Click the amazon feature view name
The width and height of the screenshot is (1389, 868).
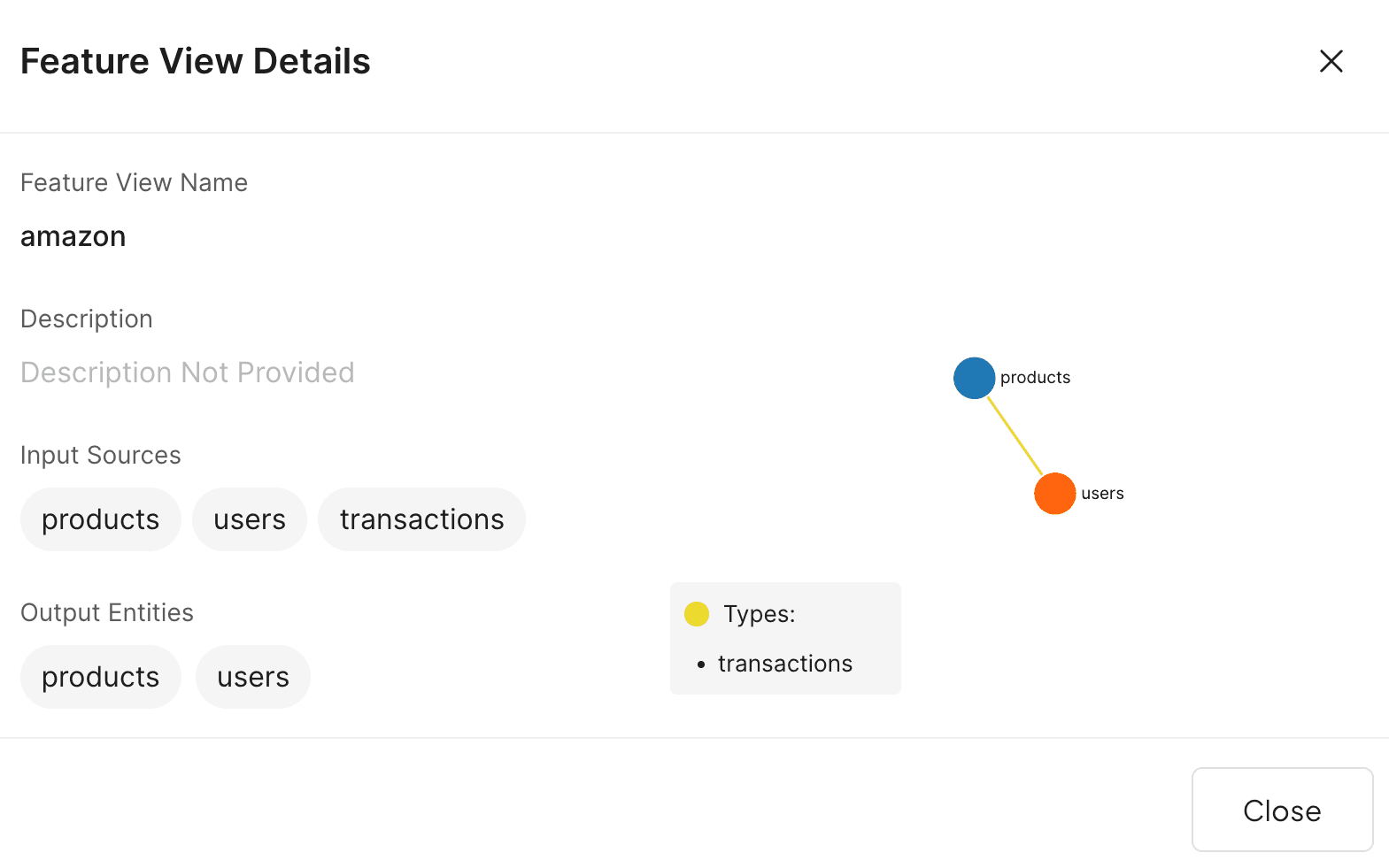[73, 236]
